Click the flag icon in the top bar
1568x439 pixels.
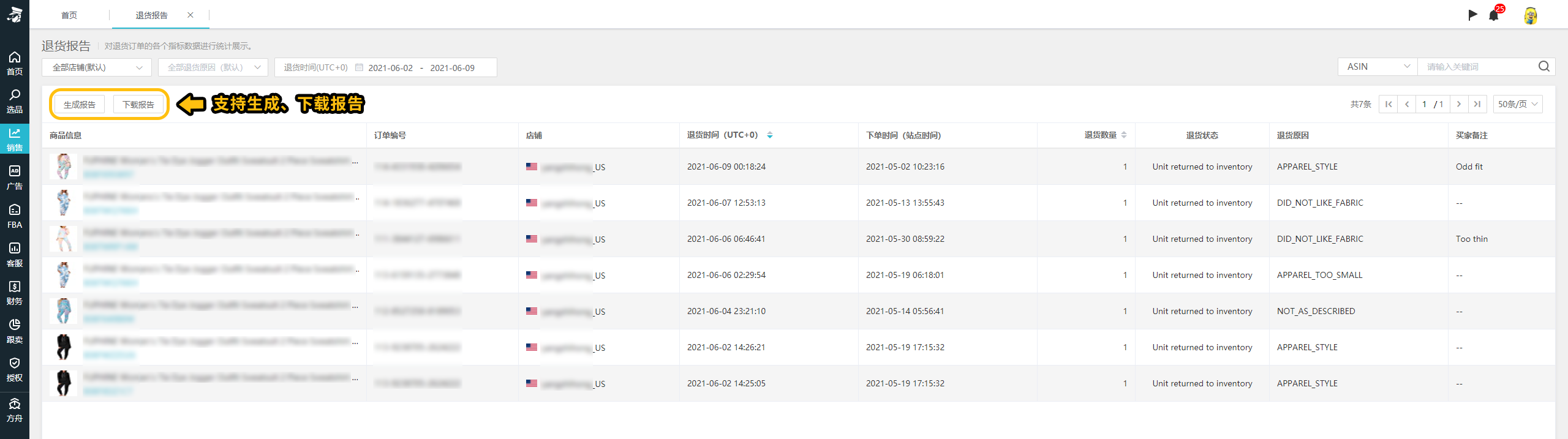[x=1472, y=15]
